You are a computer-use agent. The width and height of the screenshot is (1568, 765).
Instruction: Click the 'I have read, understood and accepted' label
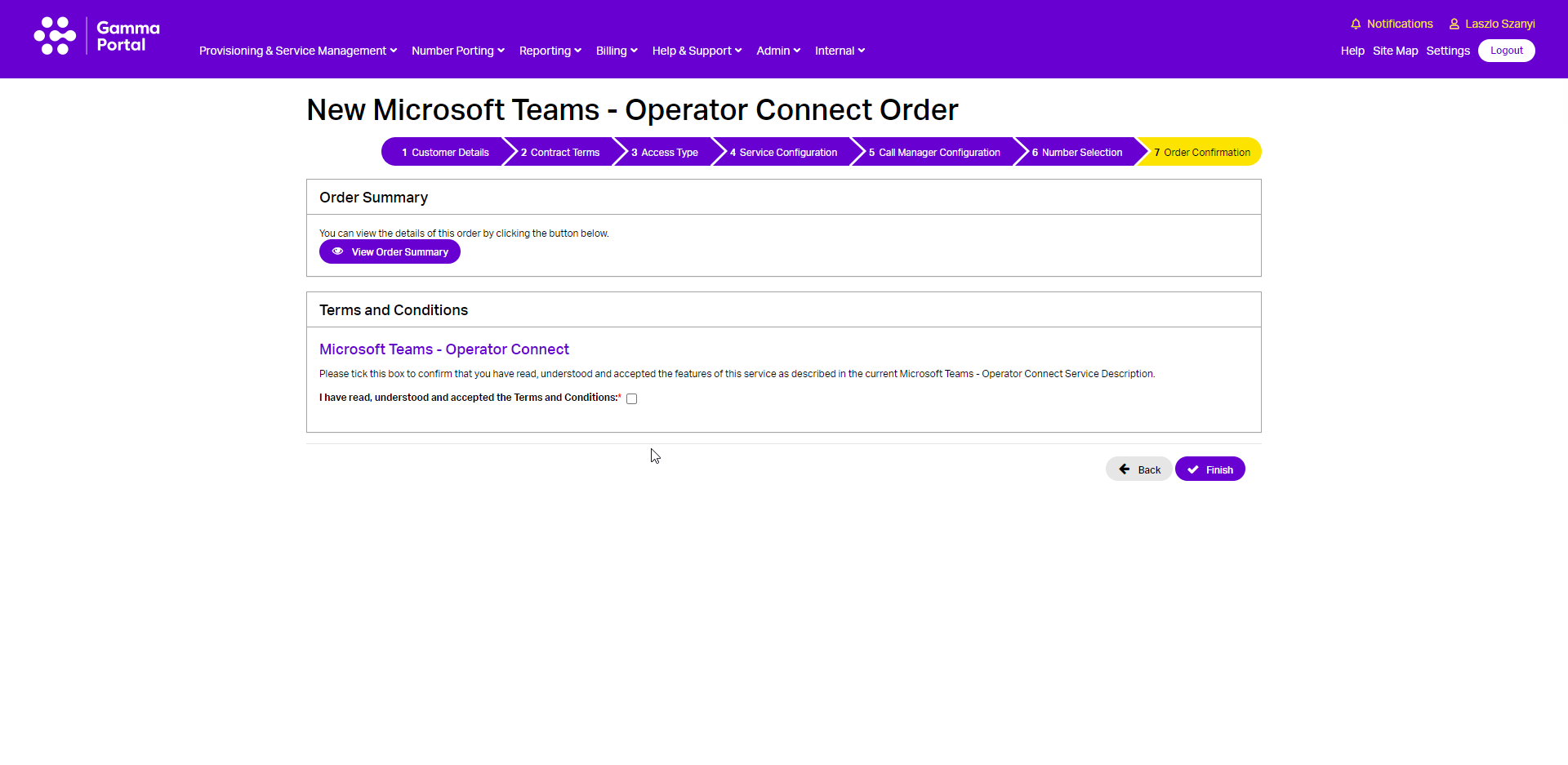pos(470,398)
